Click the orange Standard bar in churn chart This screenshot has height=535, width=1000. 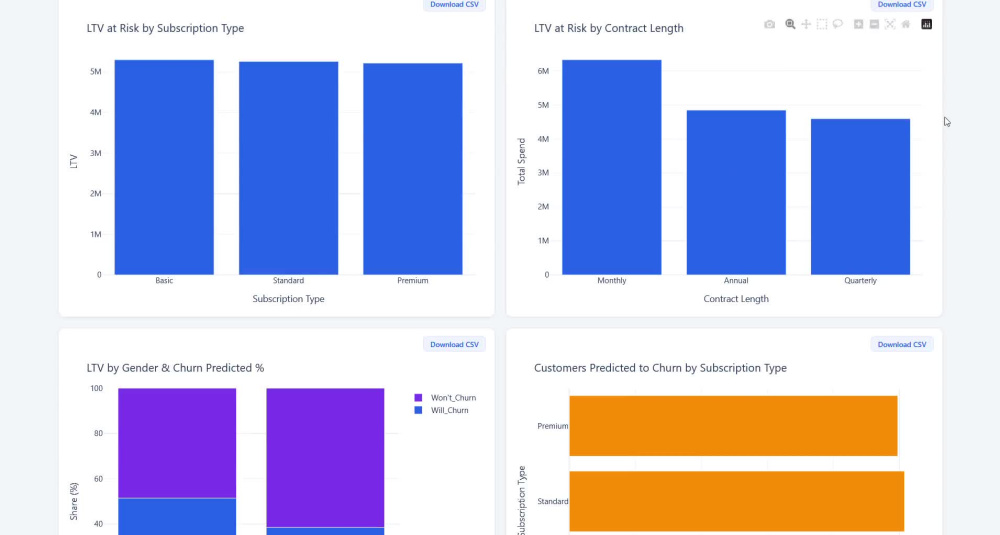point(737,501)
